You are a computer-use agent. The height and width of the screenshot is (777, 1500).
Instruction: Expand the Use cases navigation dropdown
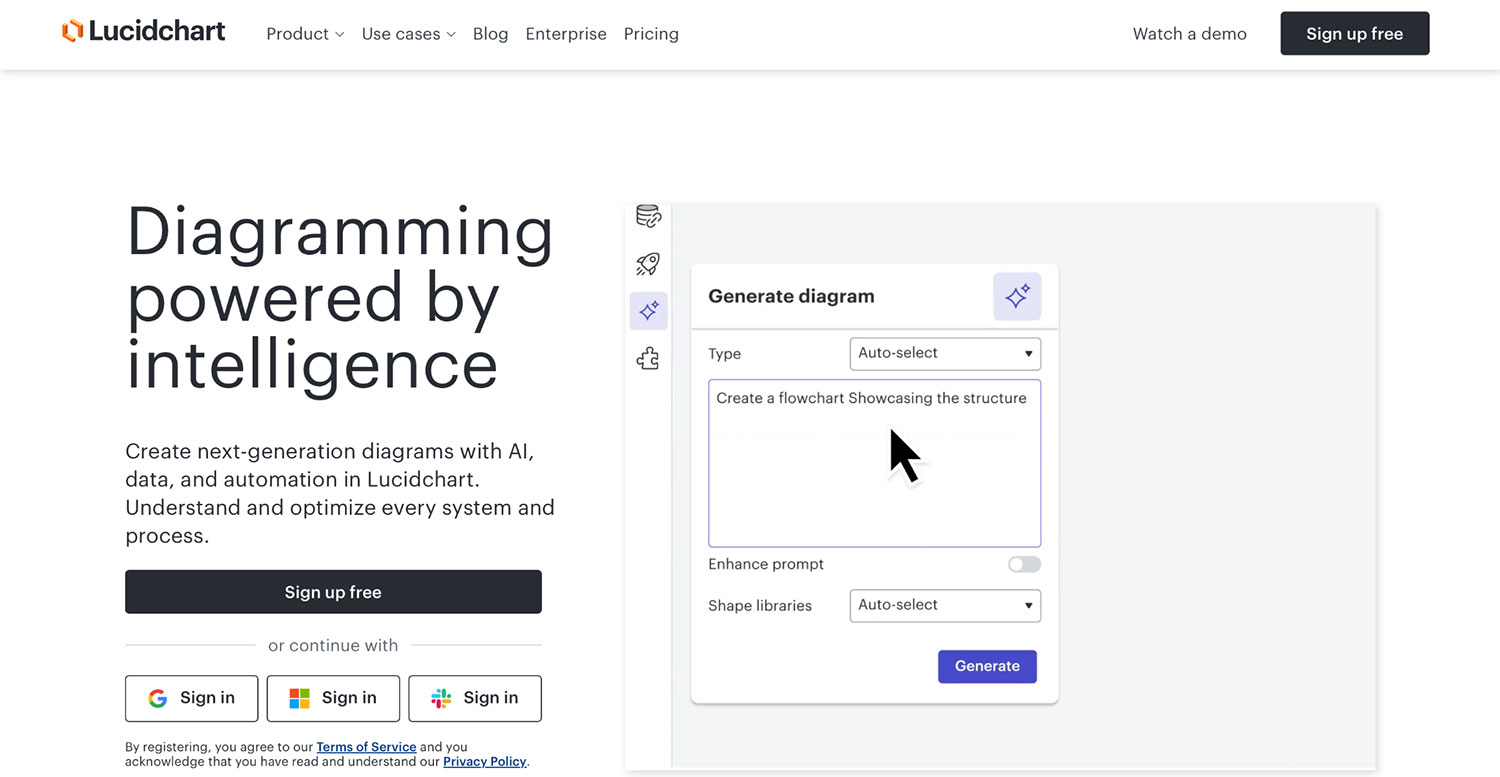pyautogui.click(x=407, y=33)
